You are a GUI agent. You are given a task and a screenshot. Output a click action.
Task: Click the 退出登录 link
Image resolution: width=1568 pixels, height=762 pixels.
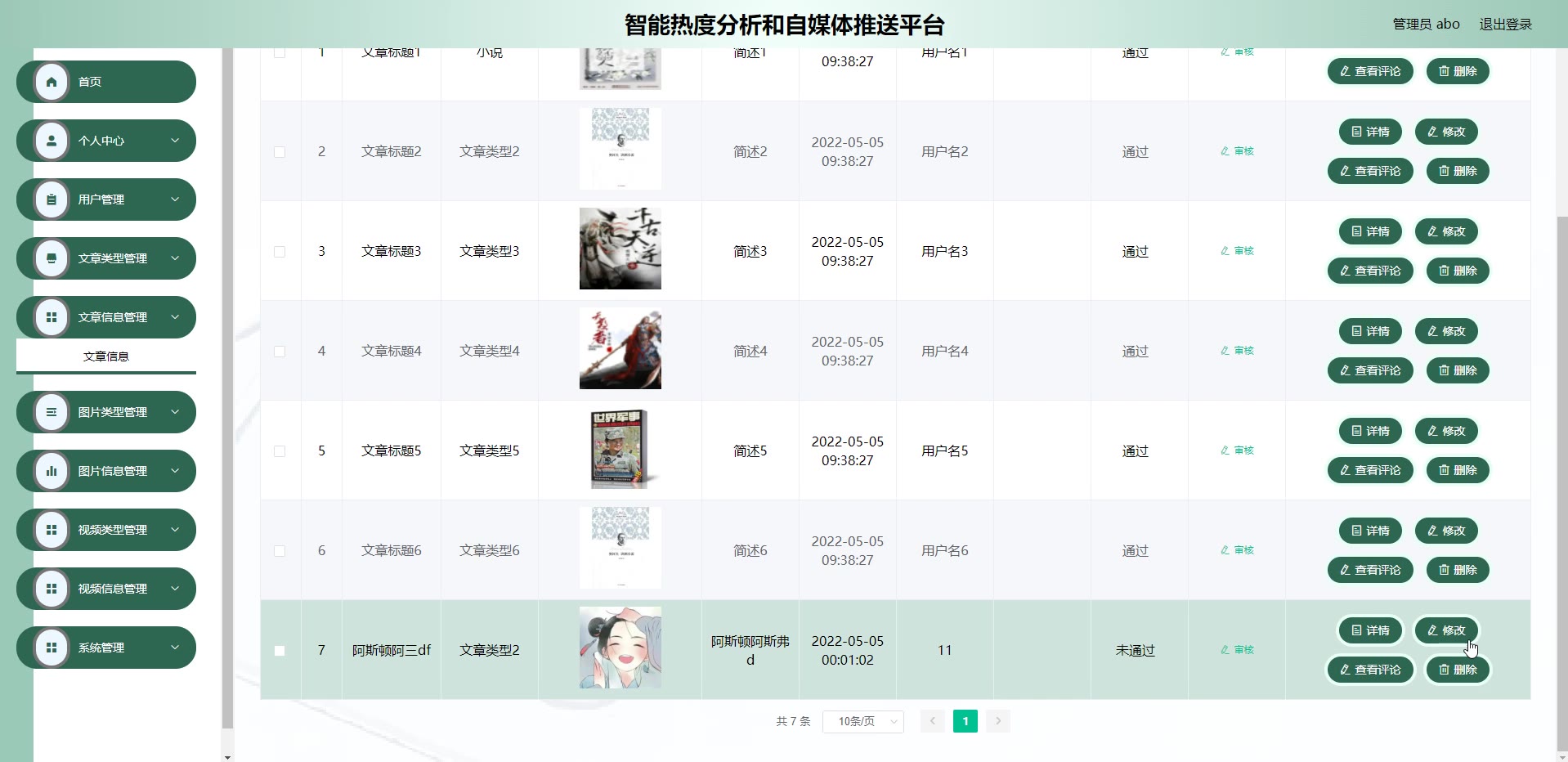pyautogui.click(x=1505, y=25)
